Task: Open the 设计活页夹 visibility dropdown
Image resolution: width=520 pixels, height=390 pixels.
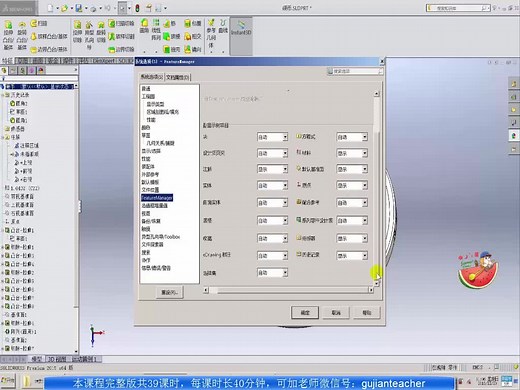Action: (272, 153)
